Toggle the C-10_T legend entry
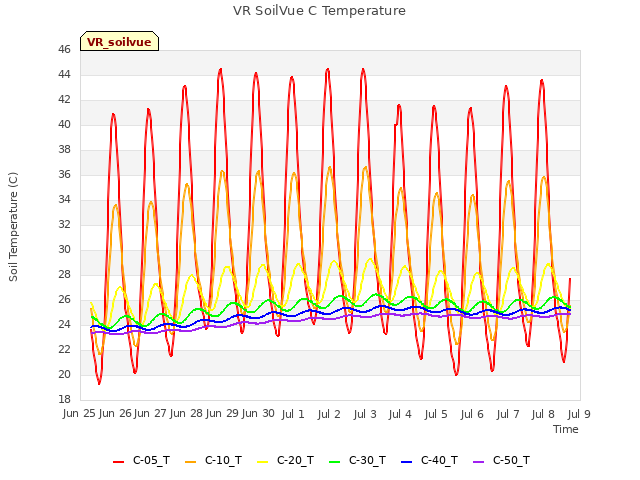 pos(213,460)
